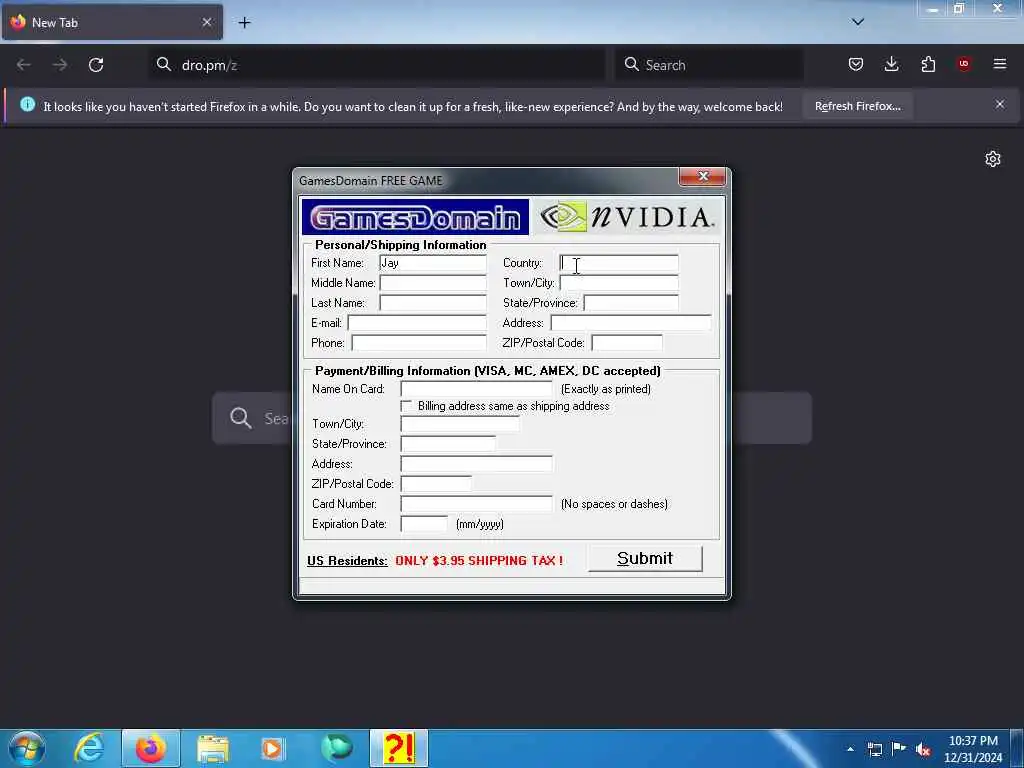This screenshot has width=1024, height=768.
Task: Close the GamesDomain FREE GAME dialog
Action: click(703, 176)
